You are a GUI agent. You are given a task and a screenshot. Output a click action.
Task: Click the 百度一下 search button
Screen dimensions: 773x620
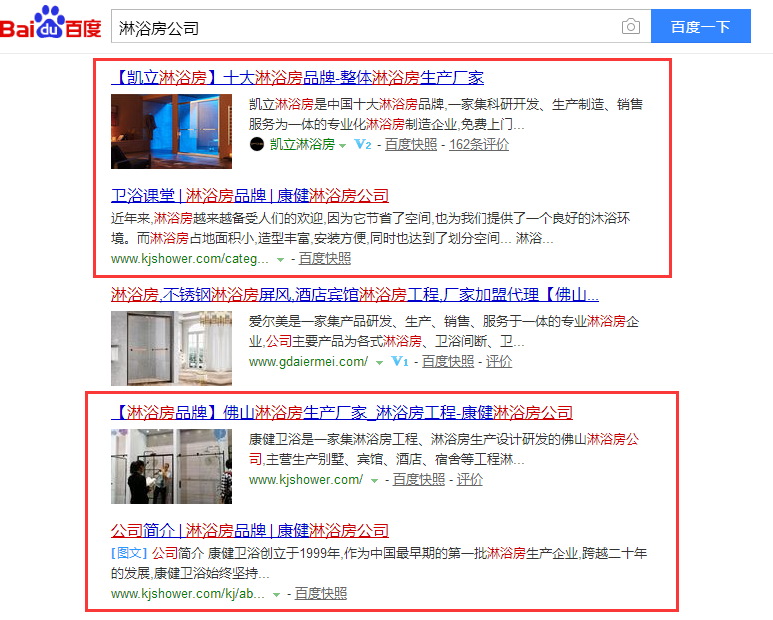[701, 26]
